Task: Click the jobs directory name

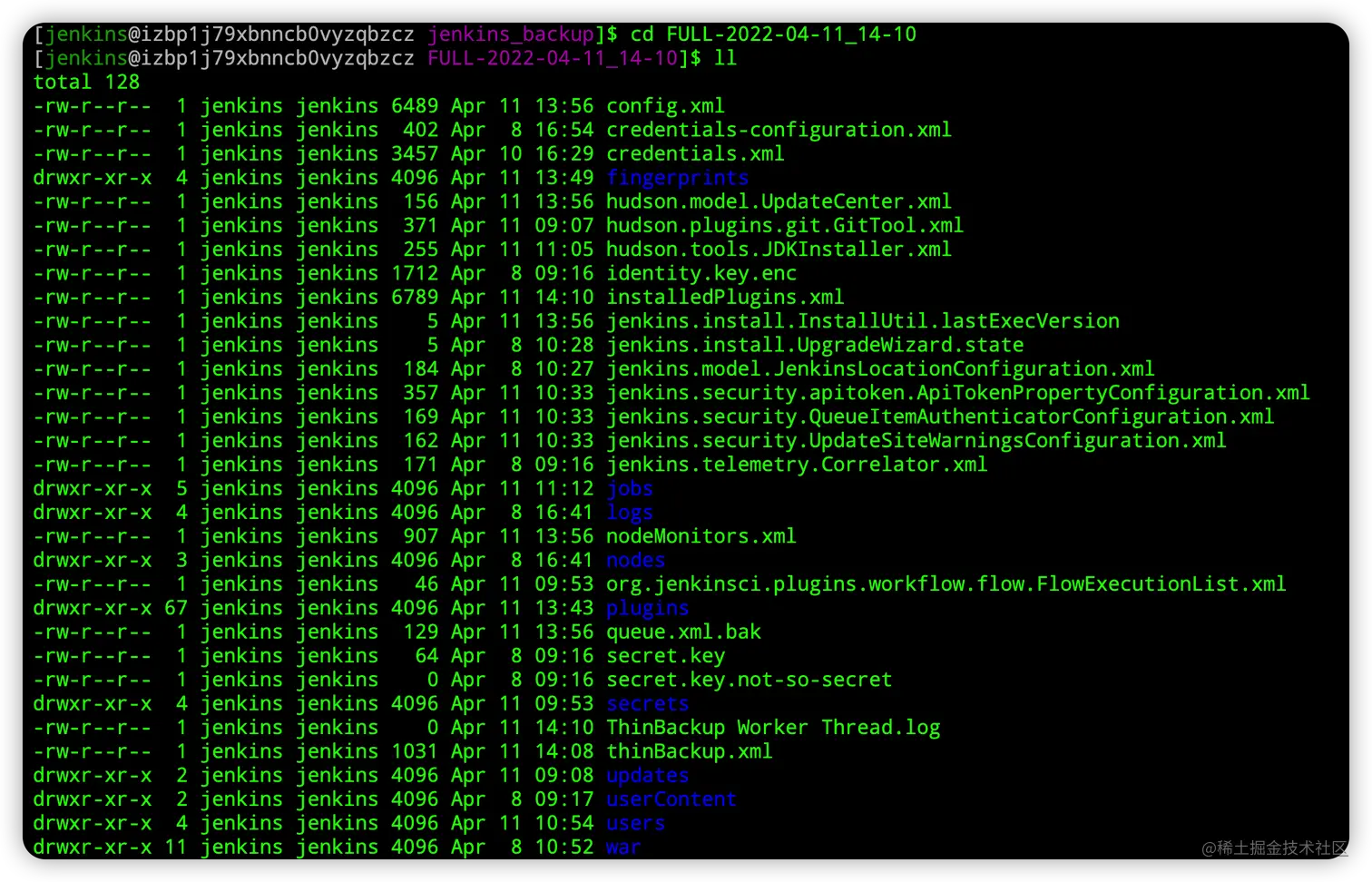Action: (x=630, y=488)
